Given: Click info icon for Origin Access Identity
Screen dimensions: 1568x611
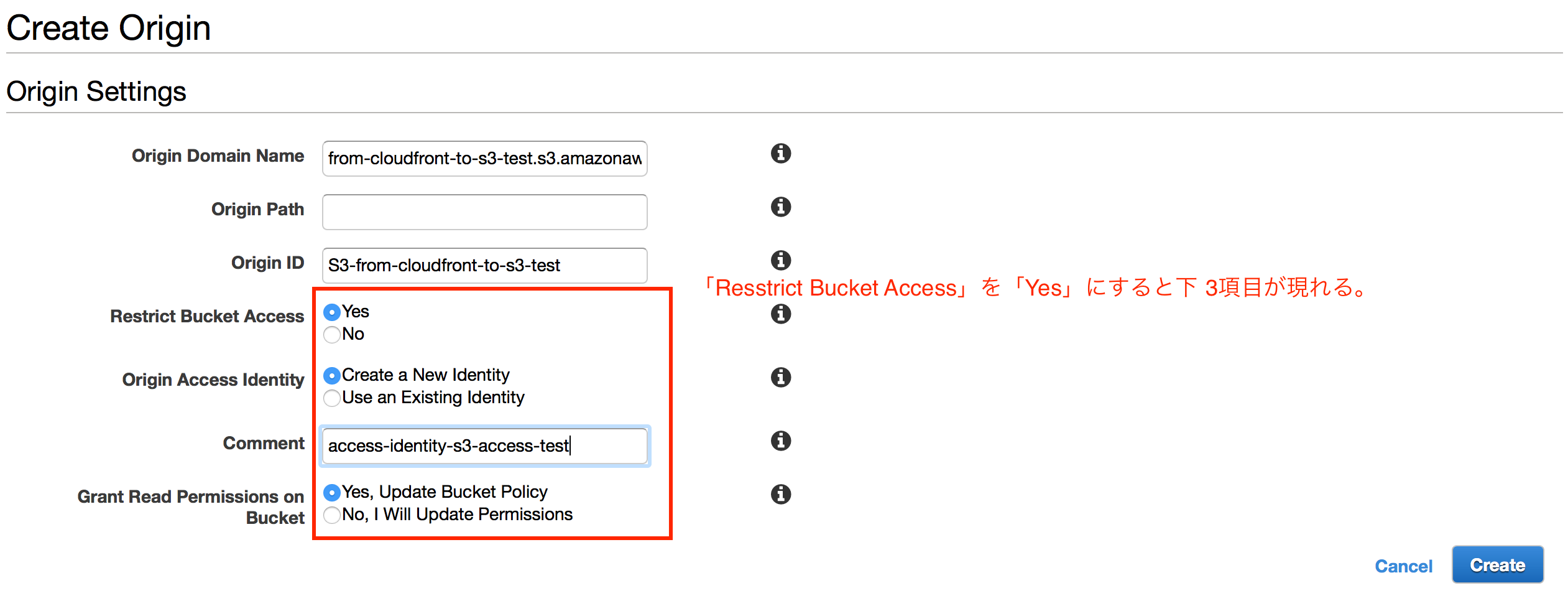Looking at the screenshot, I should (780, 377).
